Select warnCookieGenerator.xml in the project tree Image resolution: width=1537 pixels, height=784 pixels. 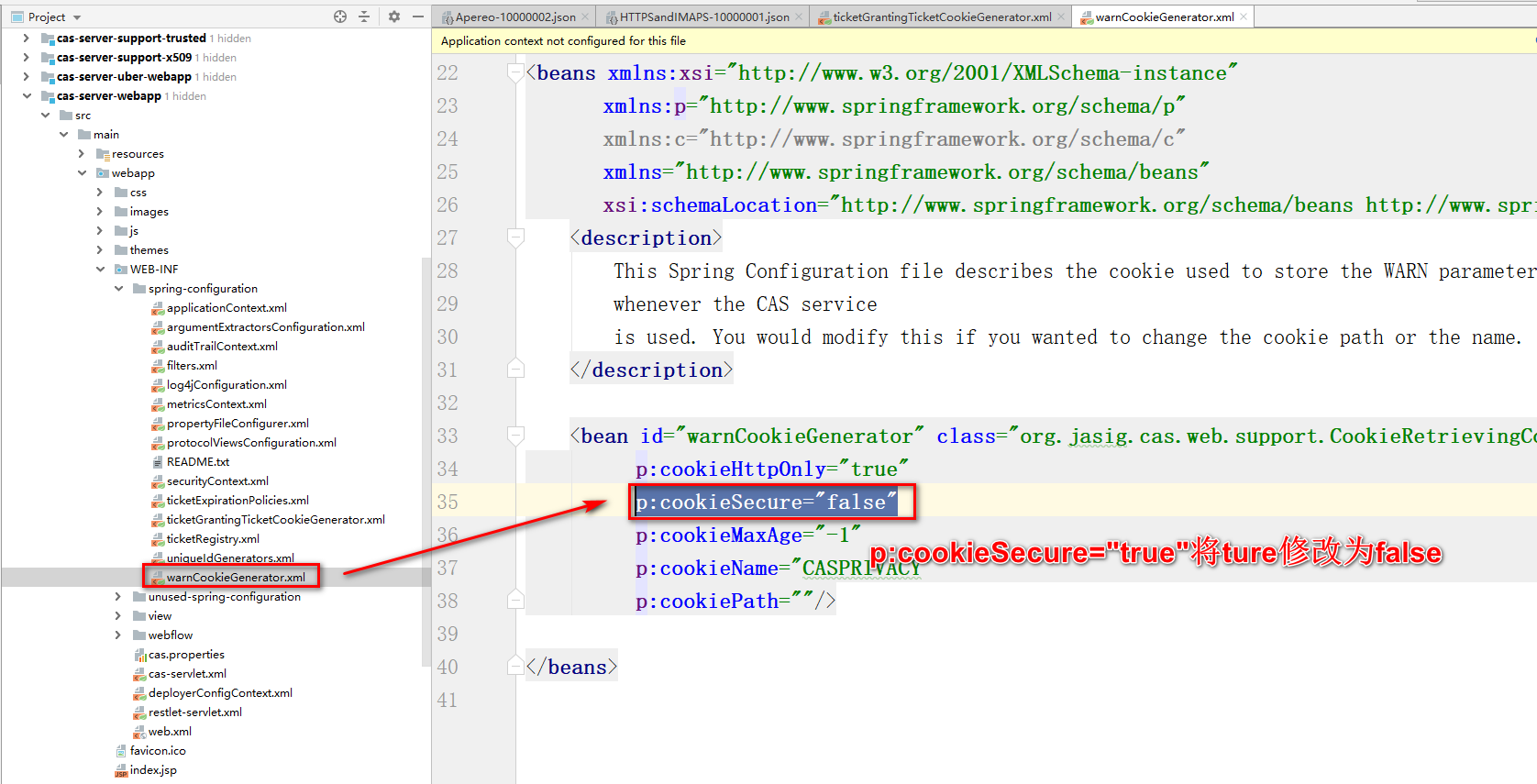236,578
